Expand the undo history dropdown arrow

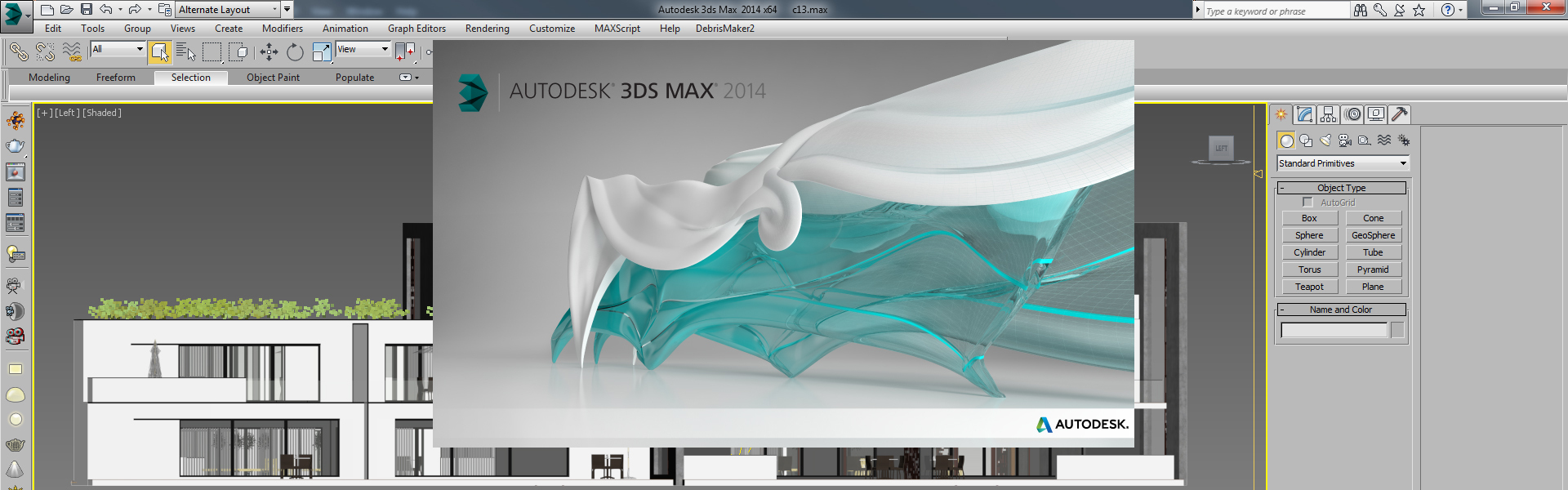click(x=120, y=10)
